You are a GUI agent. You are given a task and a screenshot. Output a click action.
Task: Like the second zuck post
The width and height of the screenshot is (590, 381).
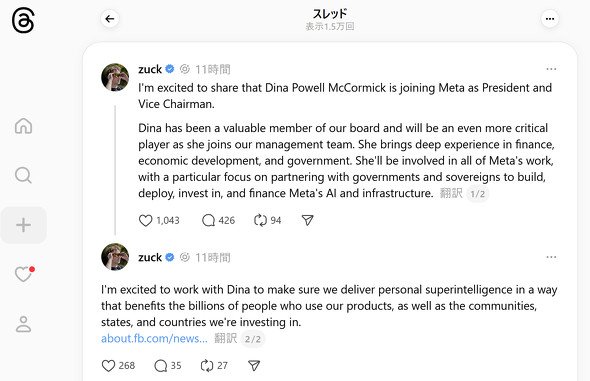tap(108, 366)
